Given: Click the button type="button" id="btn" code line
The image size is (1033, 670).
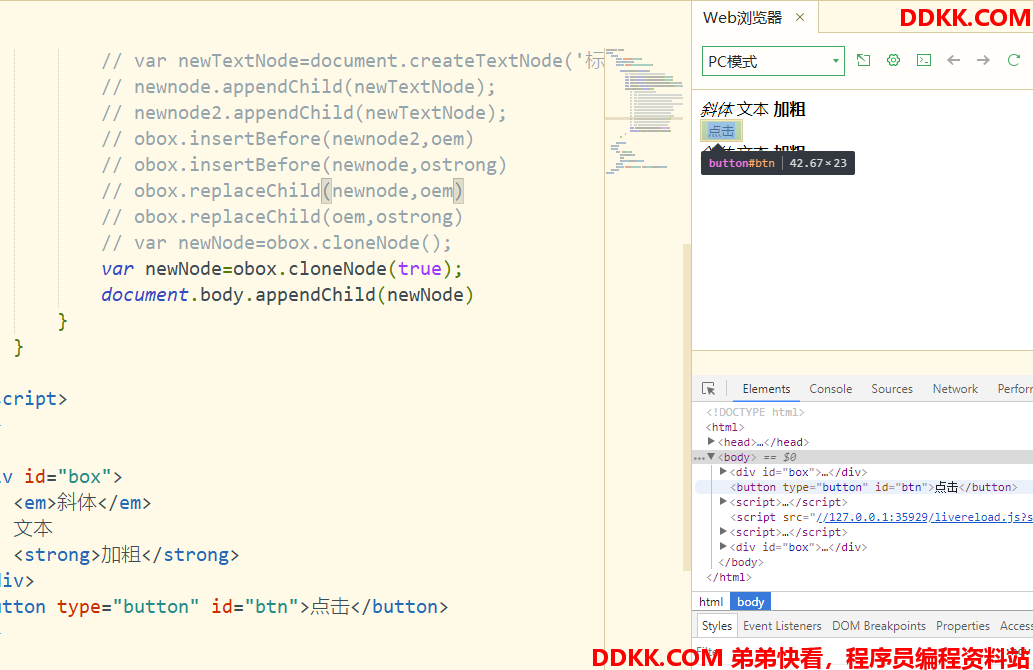Looking at the screenshot, I should tap(224, 606).
